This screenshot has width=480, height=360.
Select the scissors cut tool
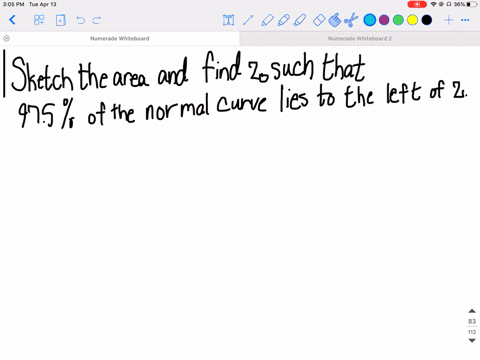pyautogui.click(x=351, y=20)
